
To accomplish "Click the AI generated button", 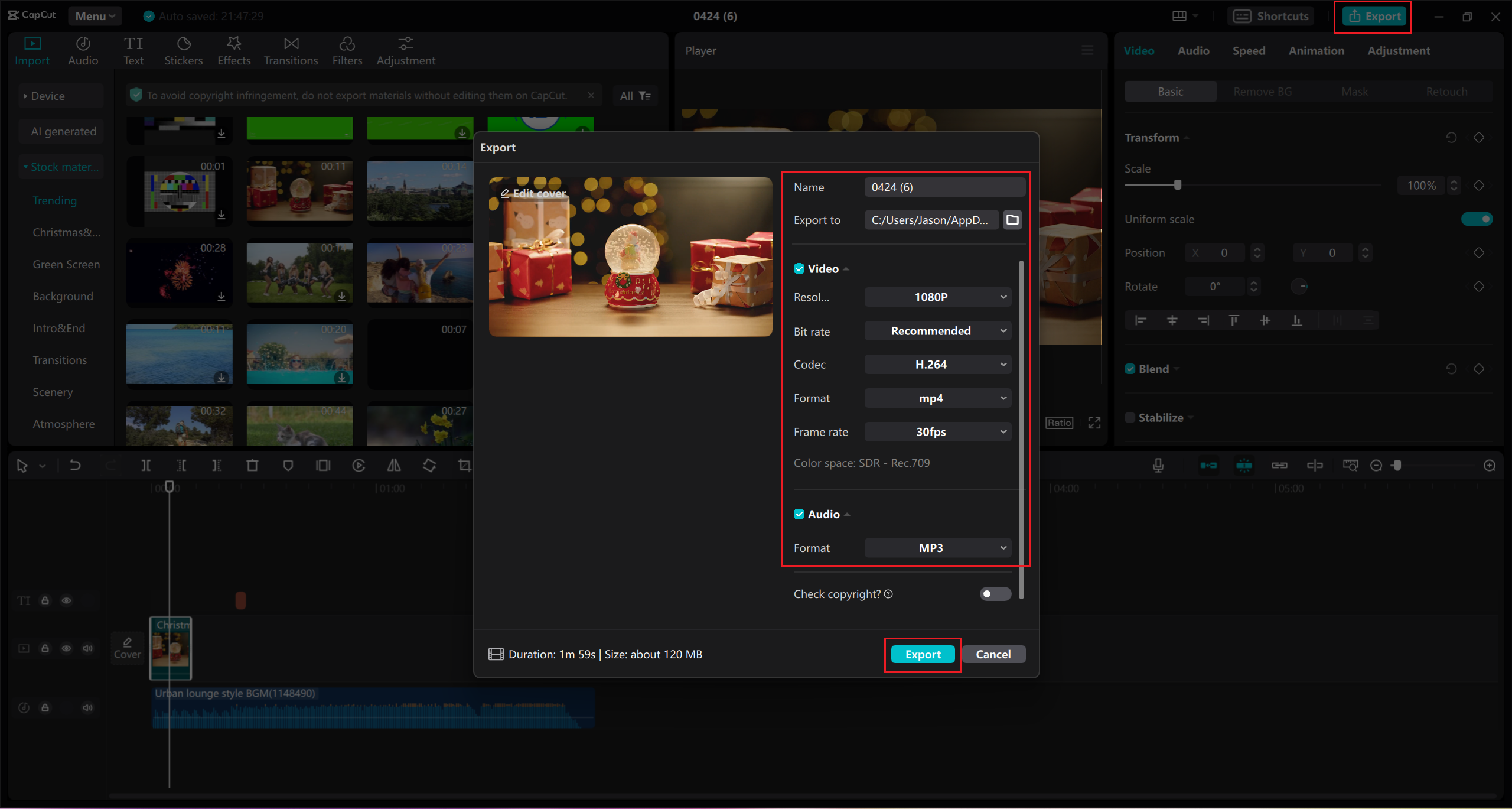I will [61, 131].
